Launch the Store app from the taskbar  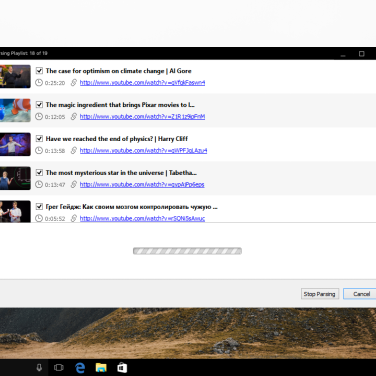click(x=122, y=368)
